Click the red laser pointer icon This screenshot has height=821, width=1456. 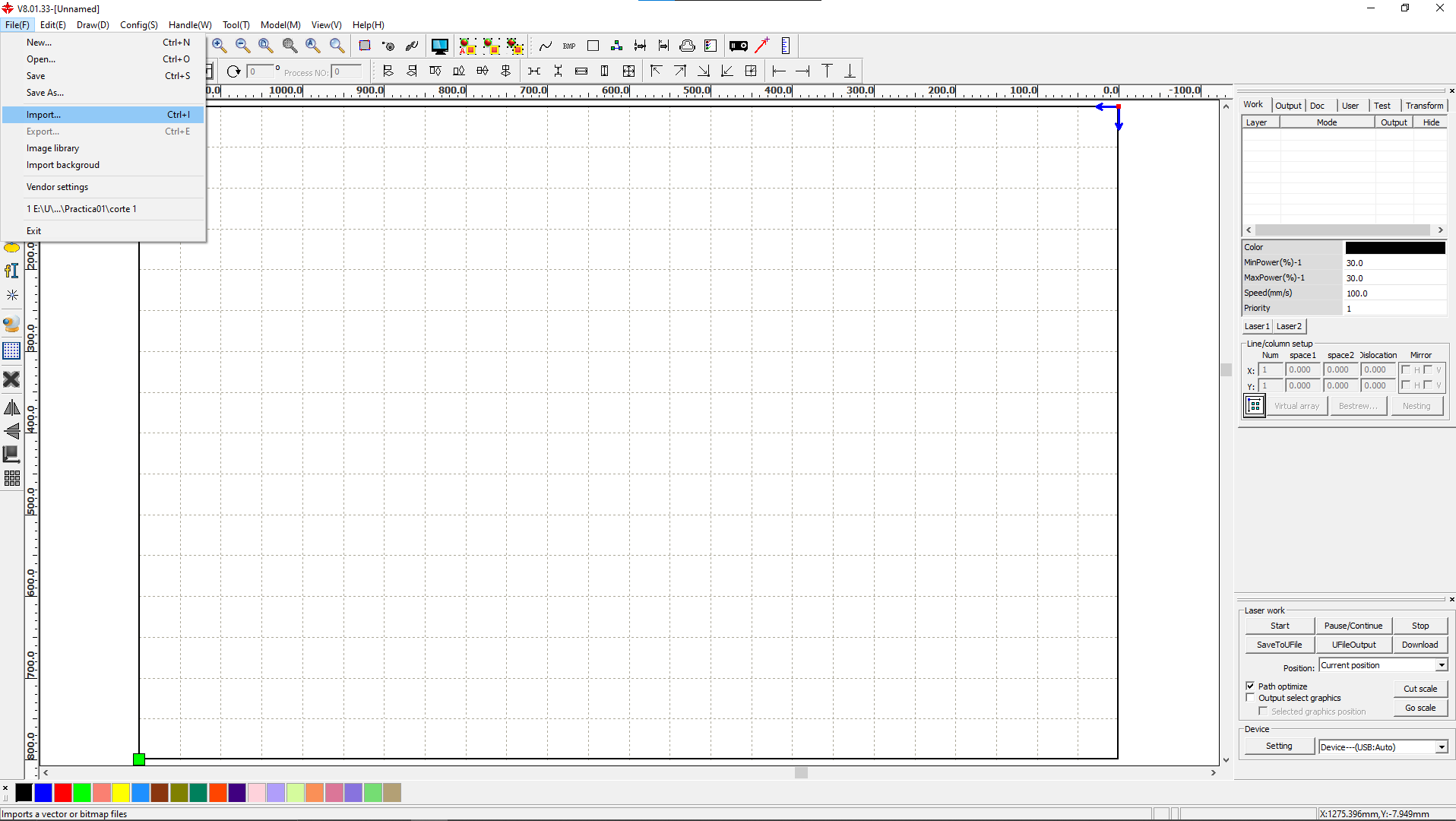pos(761,46)
